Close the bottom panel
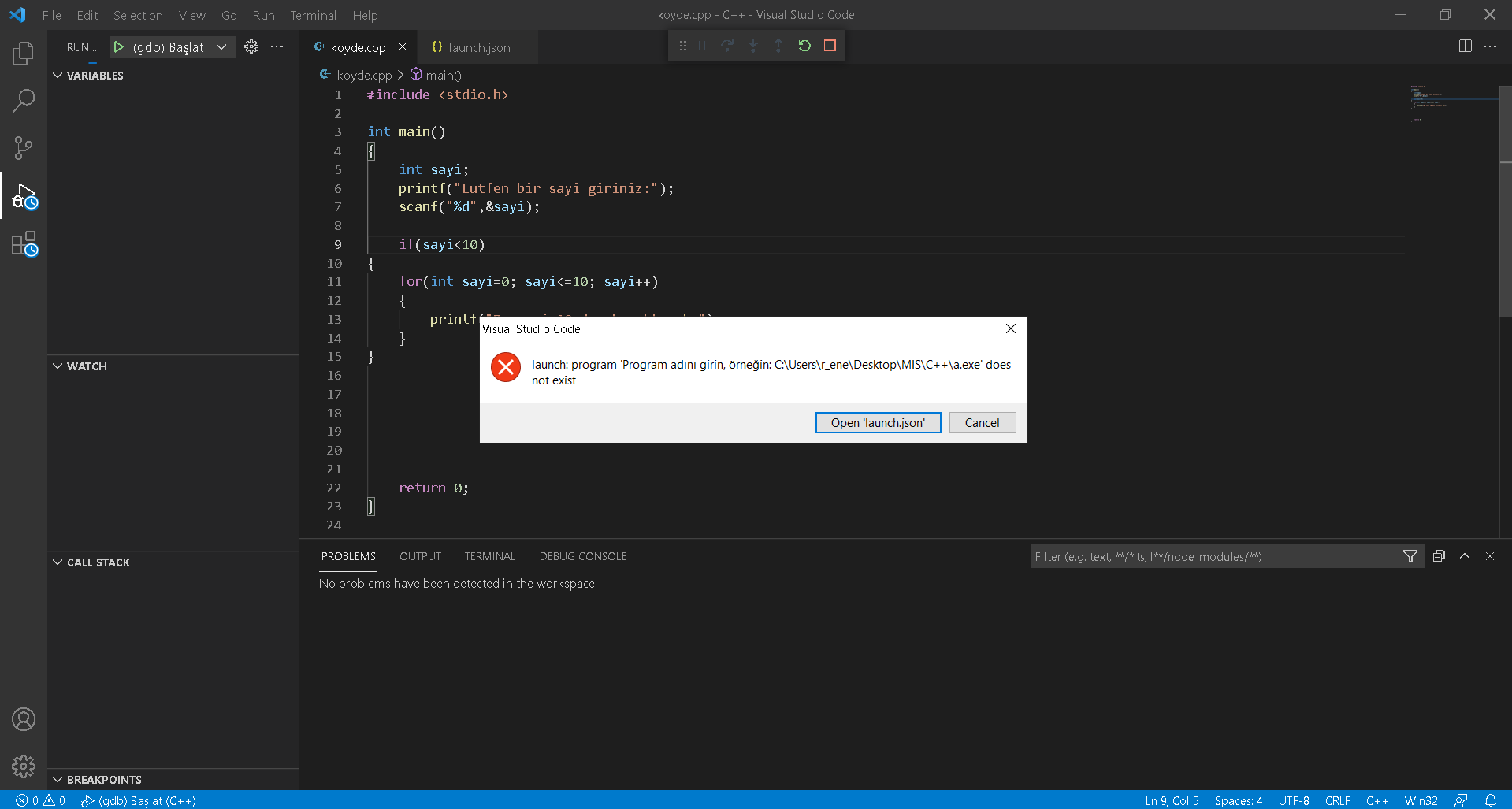The image size is (1512, 809). [1490, 556]
